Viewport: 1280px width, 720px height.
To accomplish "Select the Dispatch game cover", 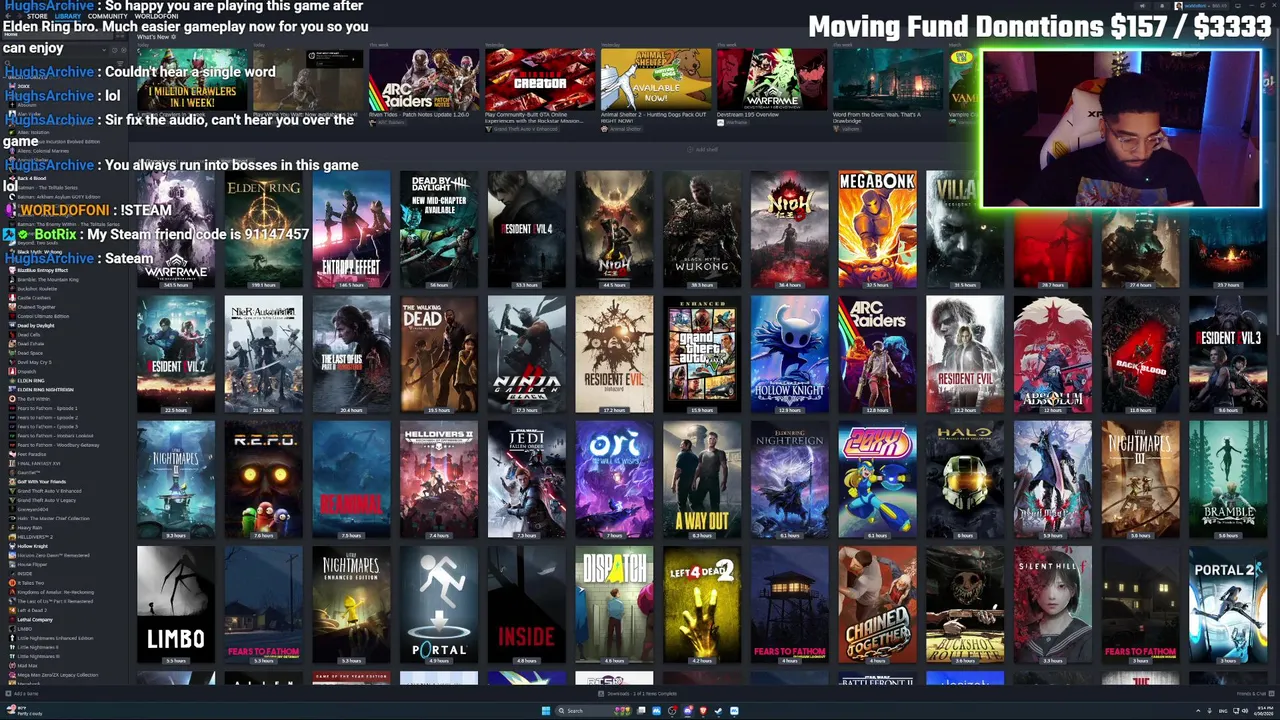I will pyautogui.click(x=614, y=604).
